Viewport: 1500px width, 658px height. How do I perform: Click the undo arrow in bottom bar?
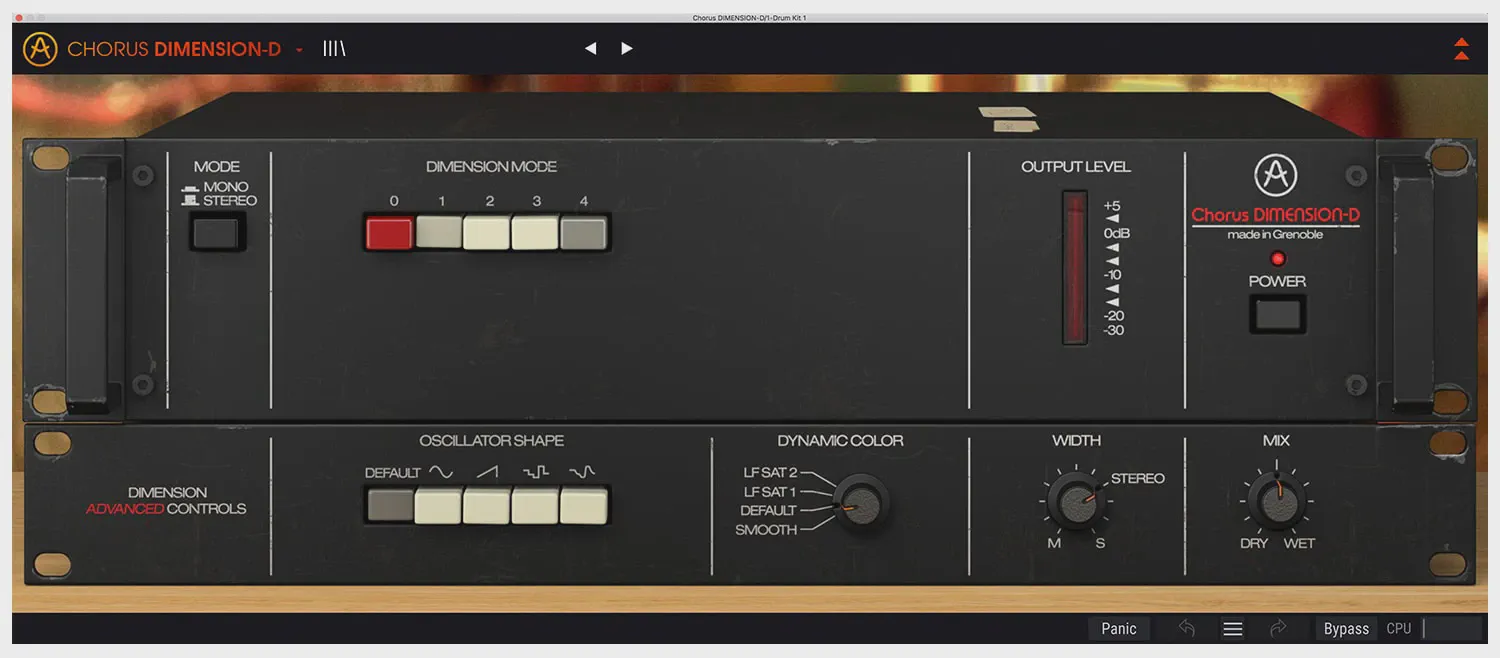[1187, 628]
